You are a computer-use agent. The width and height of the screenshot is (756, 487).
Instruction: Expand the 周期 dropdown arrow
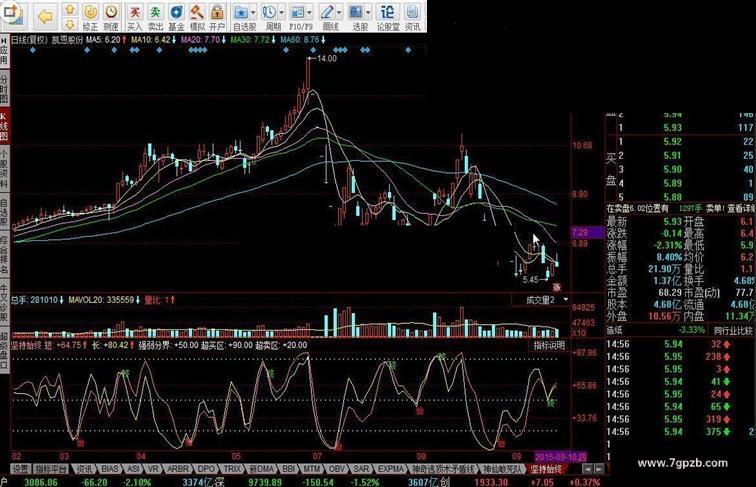[x=282, y=12]
